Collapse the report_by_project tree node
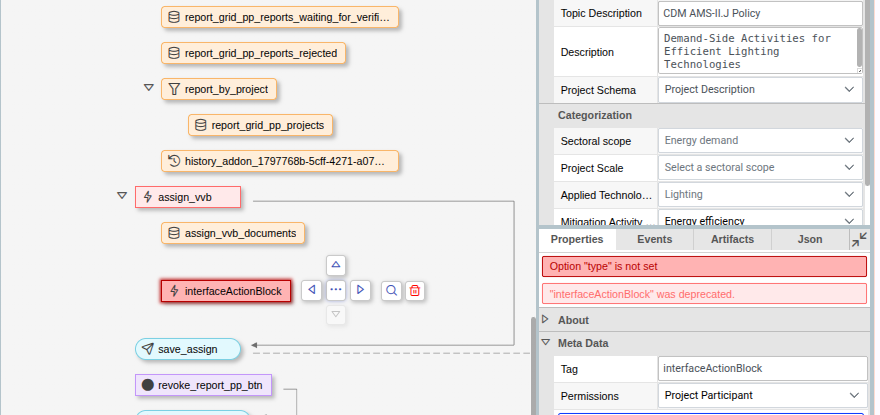This screenshot has width=880, height=415. coord(149,88)
